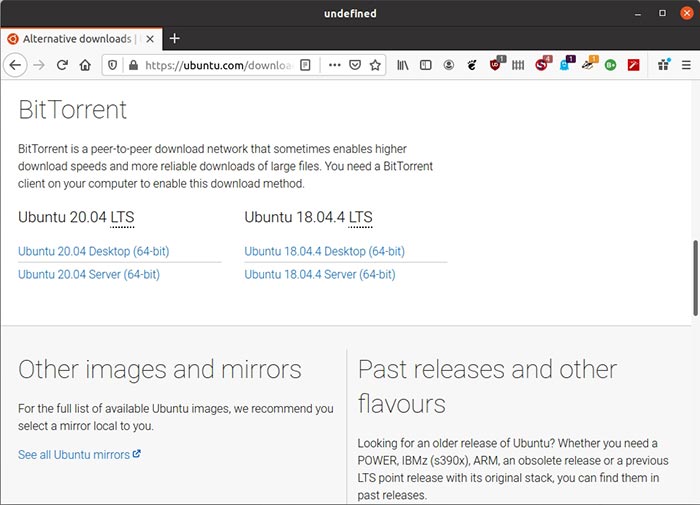Show tracking protection shield info
The height and width of the screenshot is (505, 700).
(112, 65)
